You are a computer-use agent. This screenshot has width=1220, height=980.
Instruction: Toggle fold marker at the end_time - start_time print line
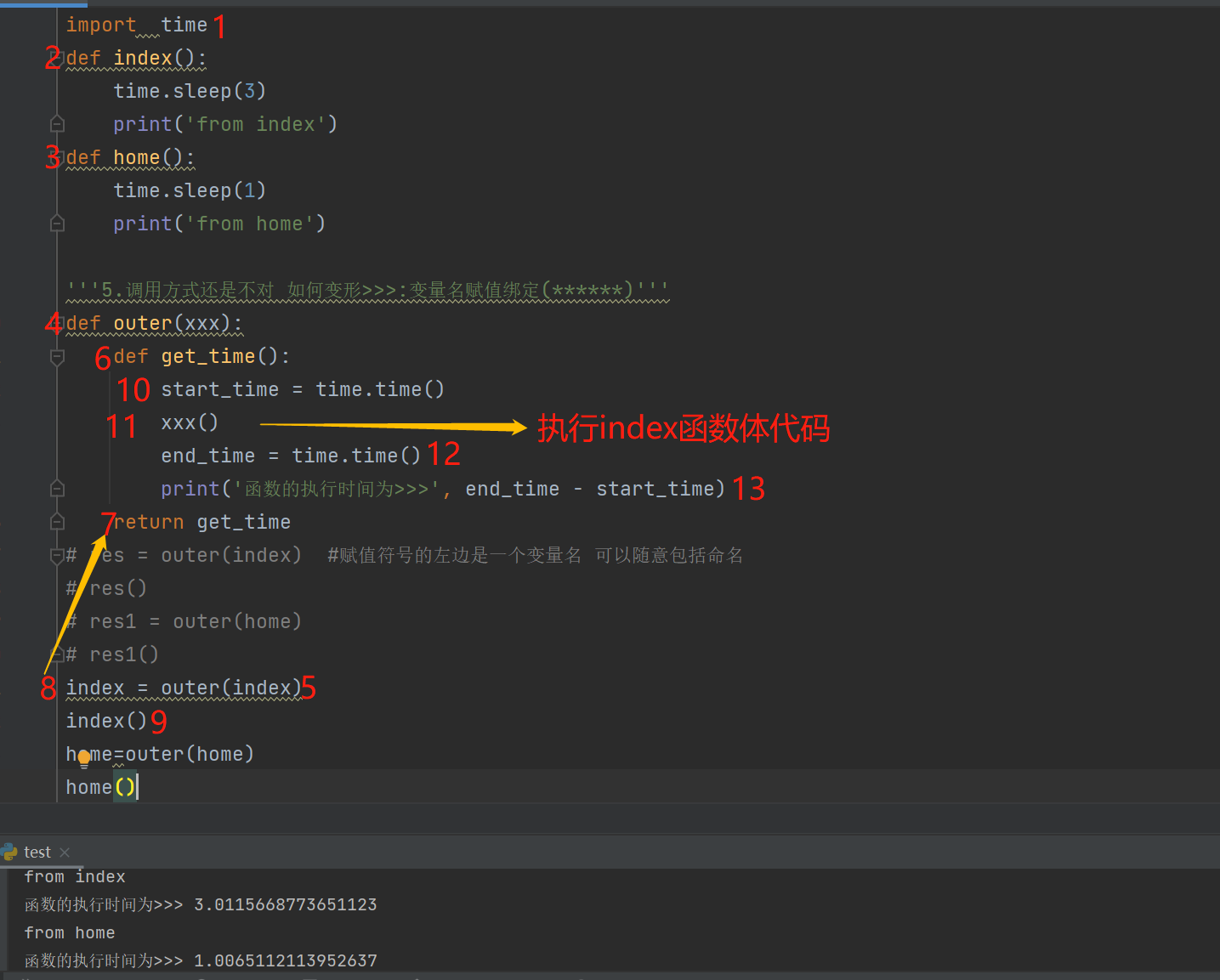pyautogui.click(x=57, y=489)
